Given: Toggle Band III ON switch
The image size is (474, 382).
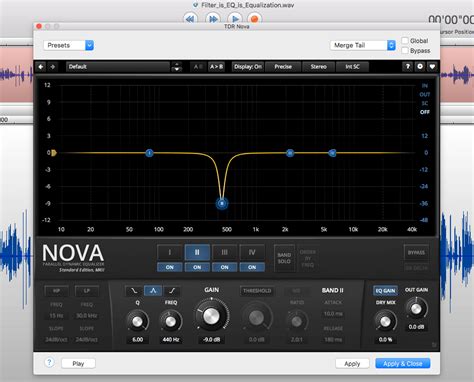Looking at the screenshot, I should point(225,267).
